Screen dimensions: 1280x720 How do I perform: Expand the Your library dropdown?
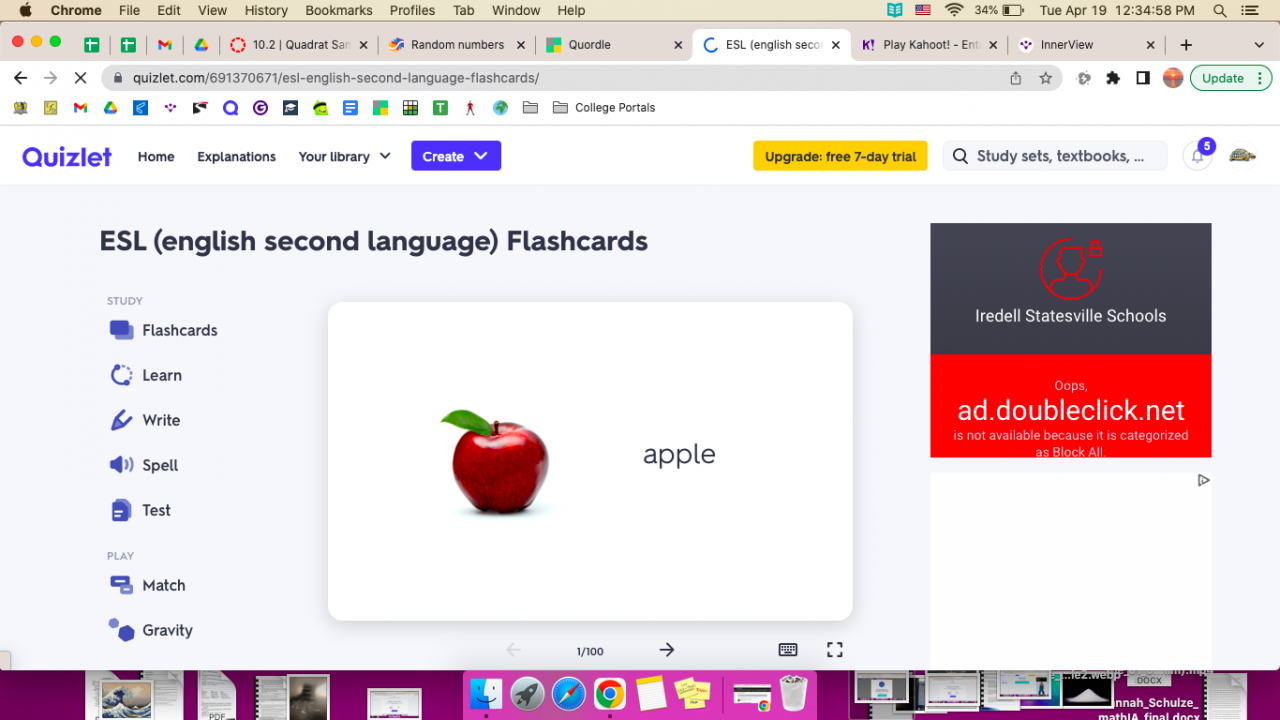[344, 156]
